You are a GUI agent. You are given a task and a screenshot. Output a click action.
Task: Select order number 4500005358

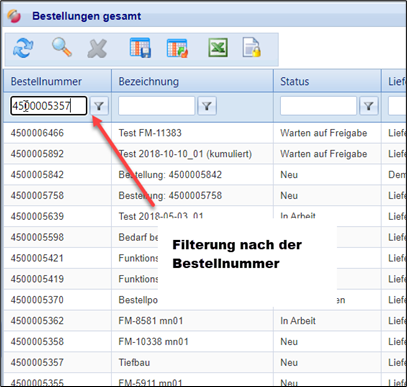click(x=37, y=342)
